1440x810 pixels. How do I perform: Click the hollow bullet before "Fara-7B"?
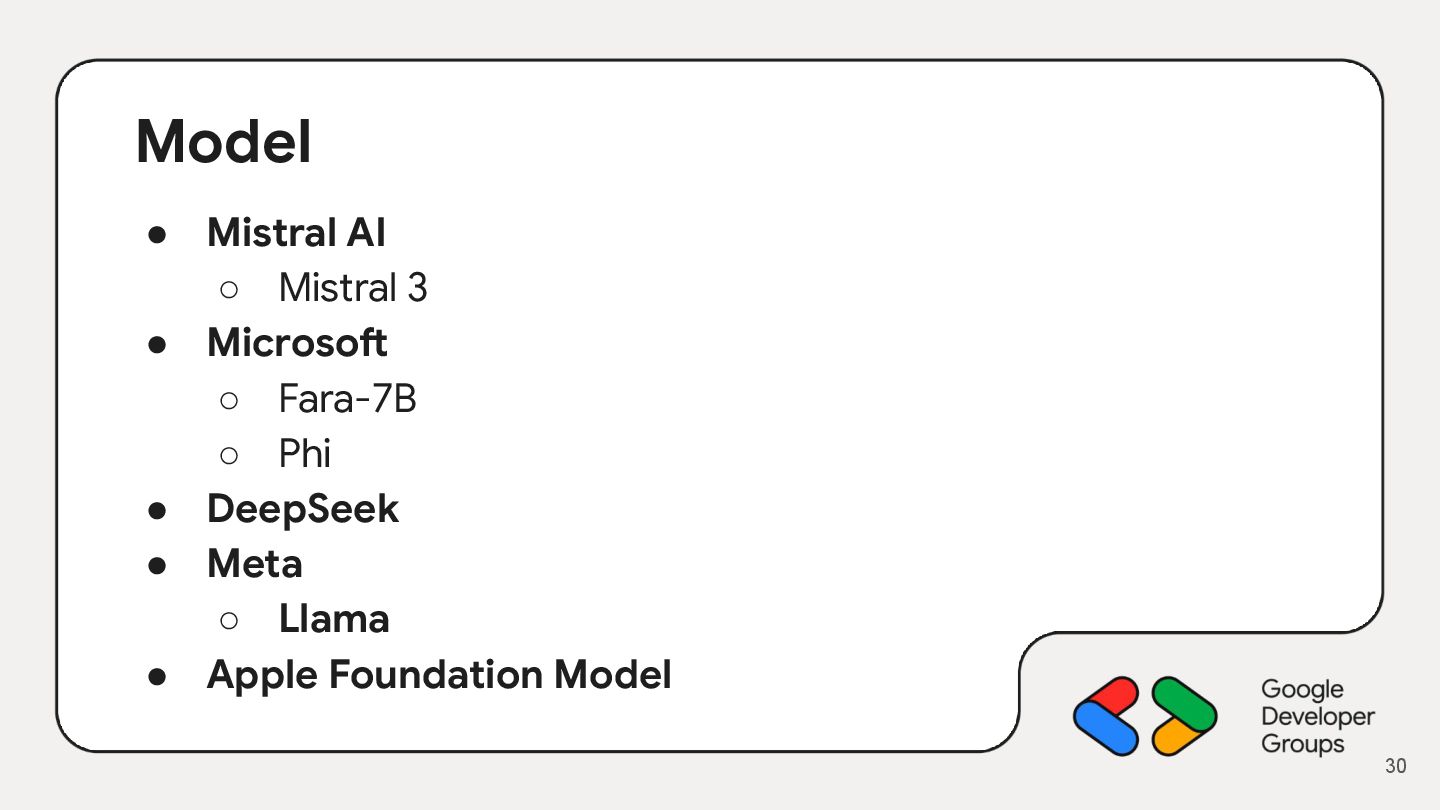[228, 400]
